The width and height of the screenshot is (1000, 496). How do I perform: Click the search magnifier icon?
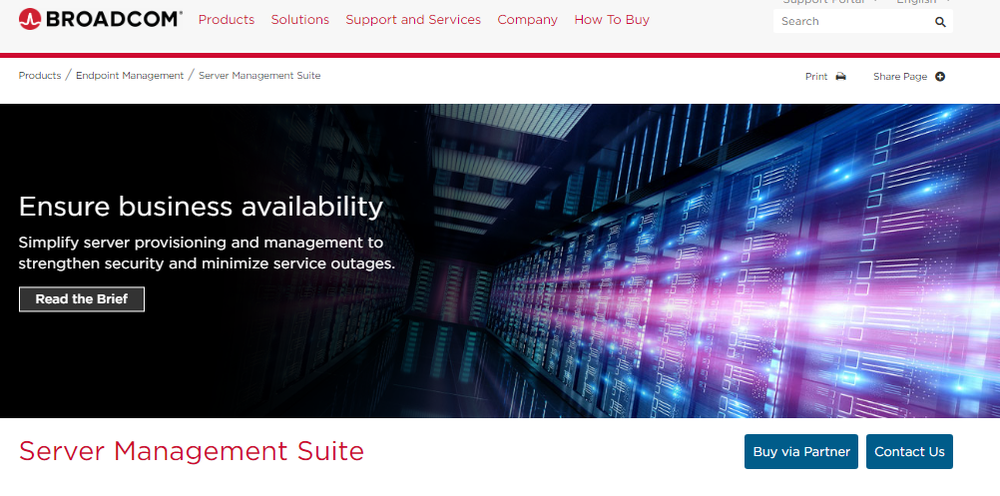(940, 22)
